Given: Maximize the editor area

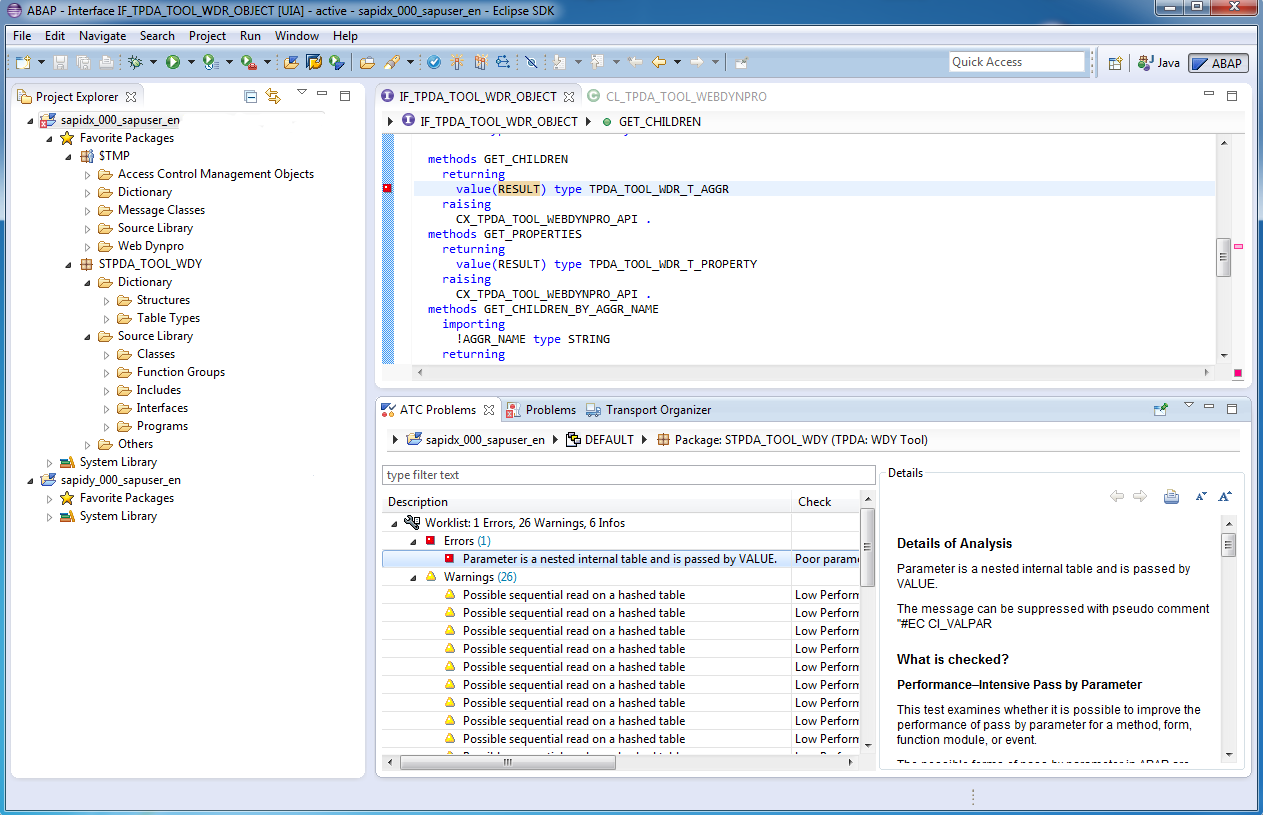Looking at the screenshot, I should click(x=1232, y=96).
